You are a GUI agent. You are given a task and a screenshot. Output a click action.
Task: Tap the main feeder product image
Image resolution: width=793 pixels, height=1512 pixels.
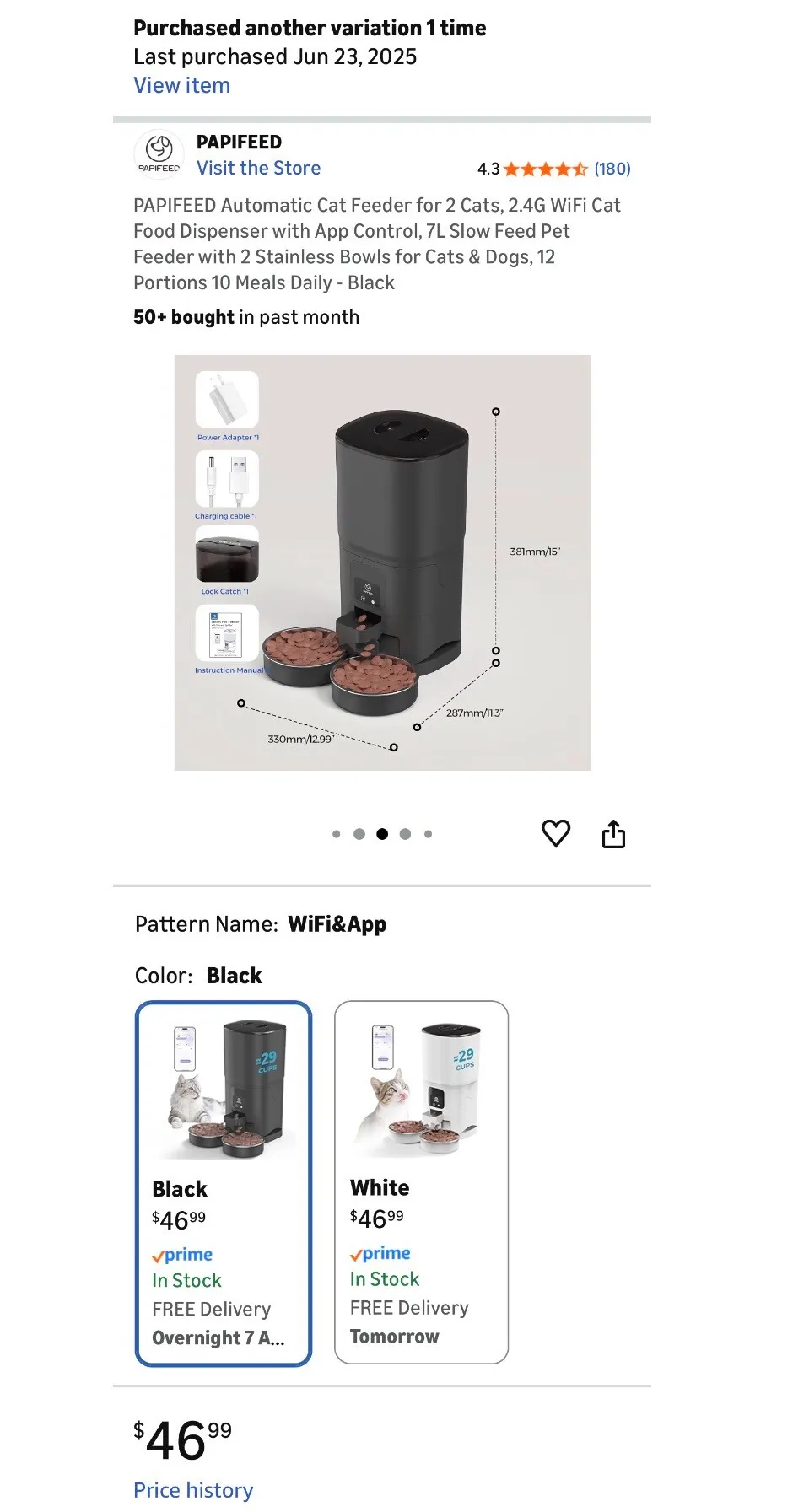click(x=382, y=562)
